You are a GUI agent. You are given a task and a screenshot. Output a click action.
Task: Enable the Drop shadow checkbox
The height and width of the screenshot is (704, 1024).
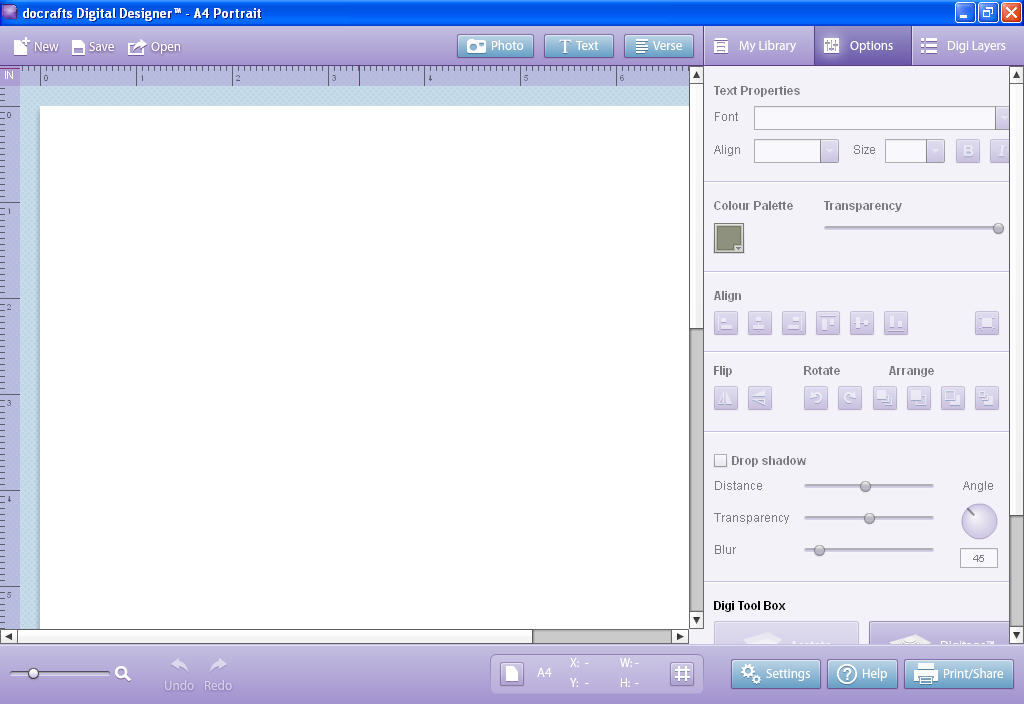click(720, 460)
